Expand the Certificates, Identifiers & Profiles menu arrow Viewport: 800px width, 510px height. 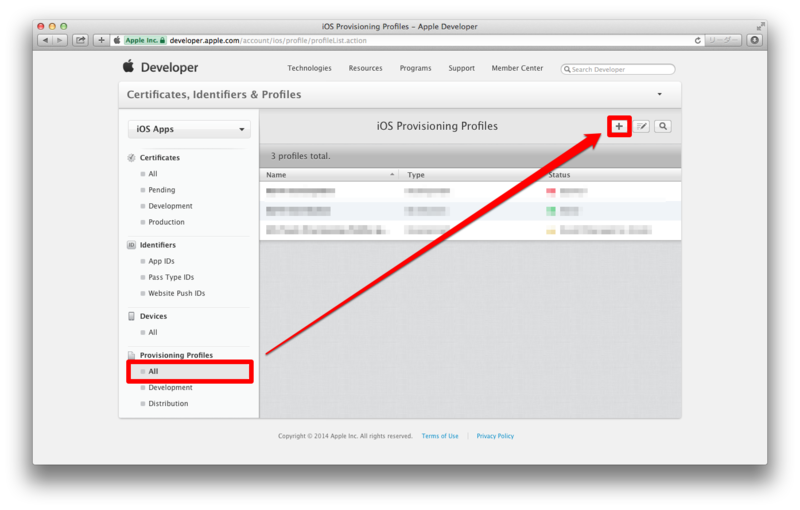tap(660, 94)
